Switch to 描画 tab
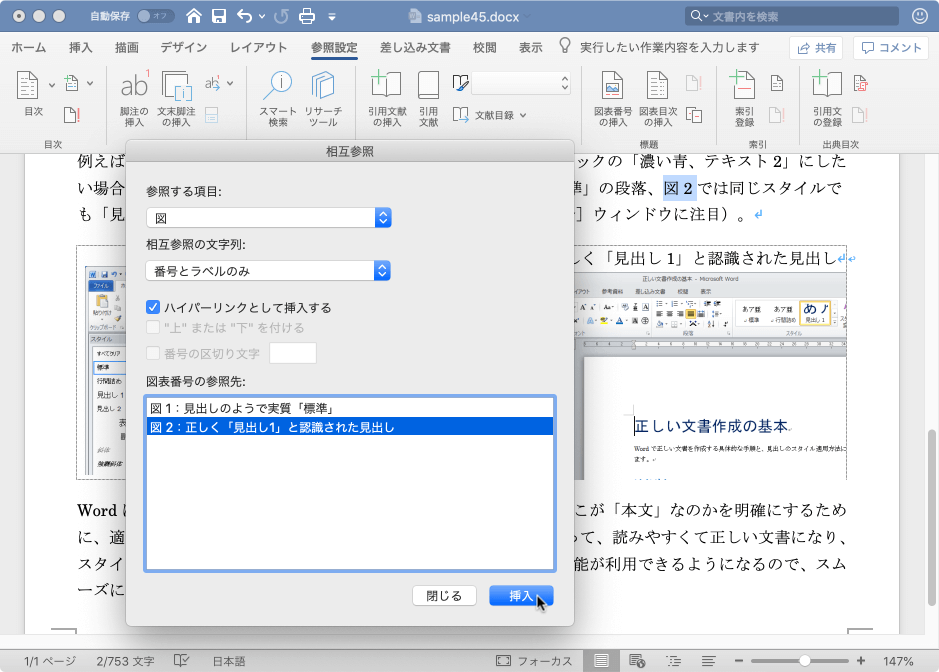Image resolution: width=939 pixels, height=672 pixels. (126, 47)
